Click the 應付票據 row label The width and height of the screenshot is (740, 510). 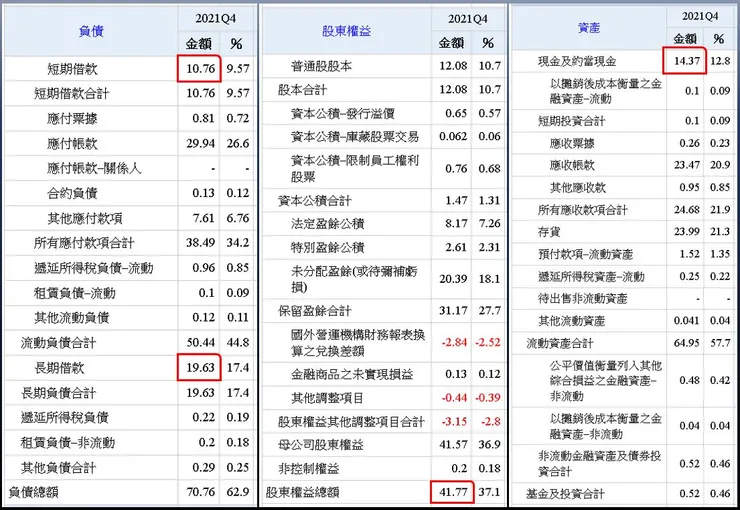click(x=72, y=118)
